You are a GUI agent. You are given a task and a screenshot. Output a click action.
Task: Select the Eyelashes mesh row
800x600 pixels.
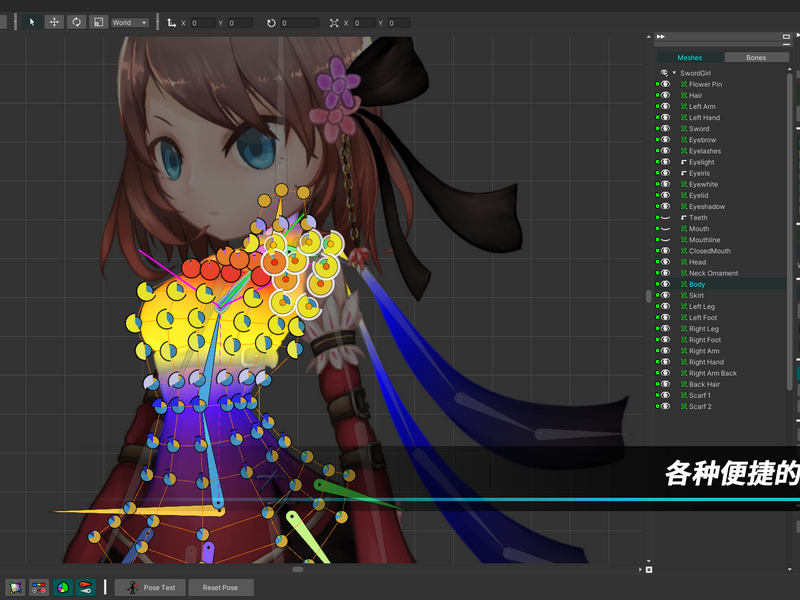pos(721,151)
